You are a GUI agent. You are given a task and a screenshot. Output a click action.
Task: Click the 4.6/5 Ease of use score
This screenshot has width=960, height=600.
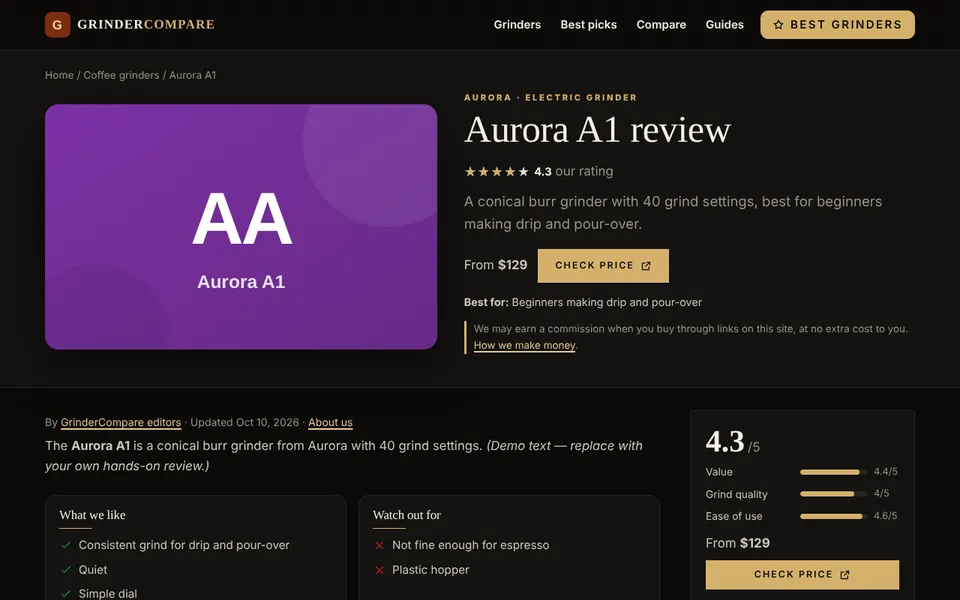pos(885,516)
